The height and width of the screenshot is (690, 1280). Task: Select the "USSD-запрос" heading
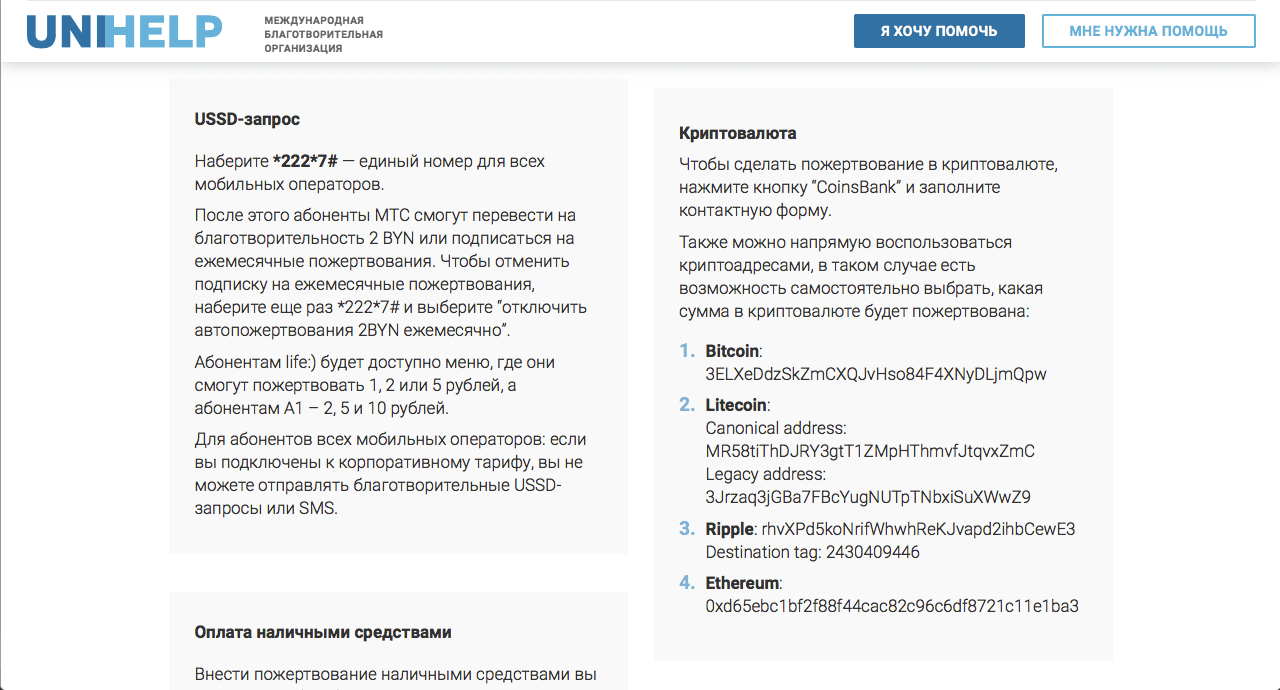pos(247,120)
